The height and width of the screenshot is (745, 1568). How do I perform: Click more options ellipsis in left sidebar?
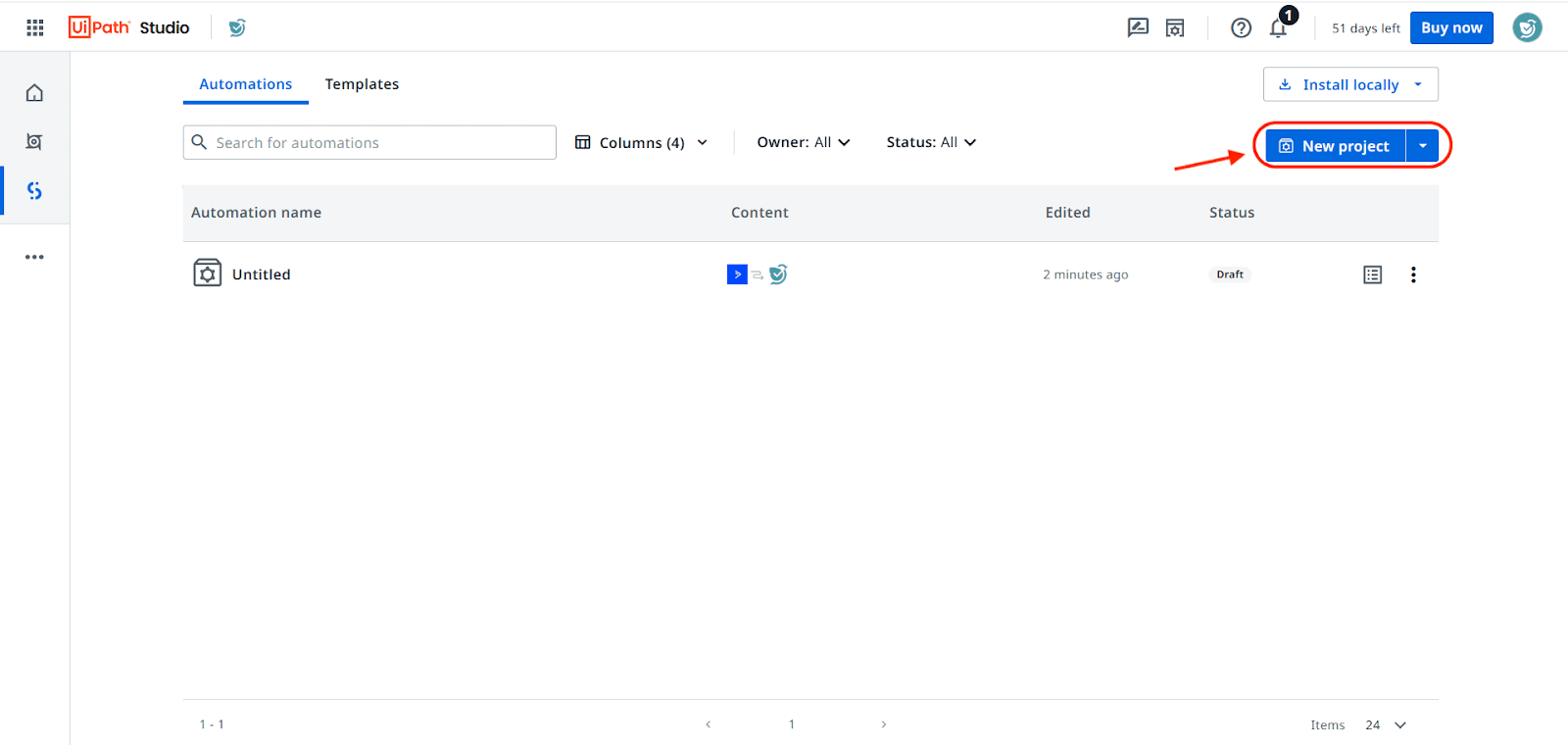click(34, 257)
